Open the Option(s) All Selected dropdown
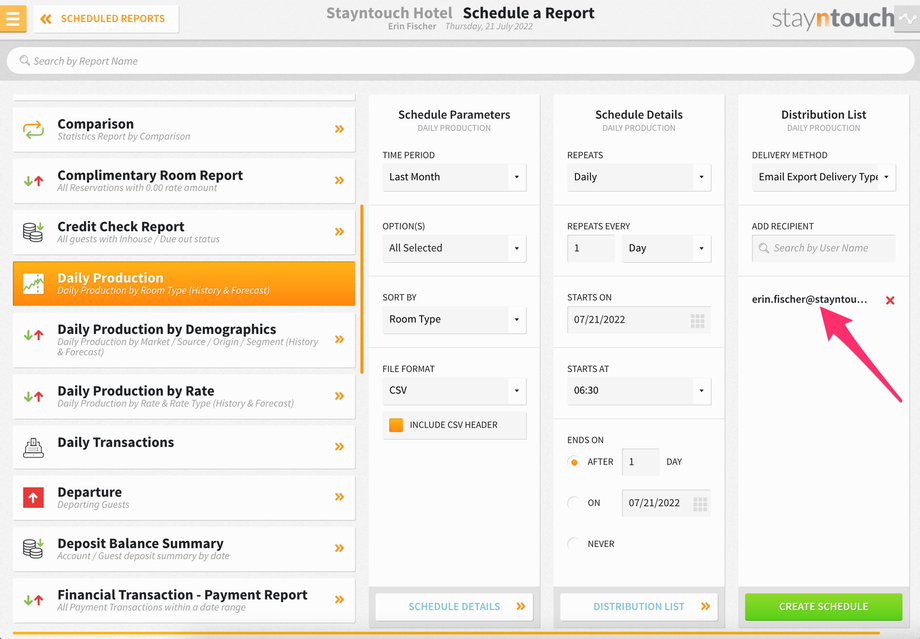This screenshot has height=639, width=920. tap(454, 248)
